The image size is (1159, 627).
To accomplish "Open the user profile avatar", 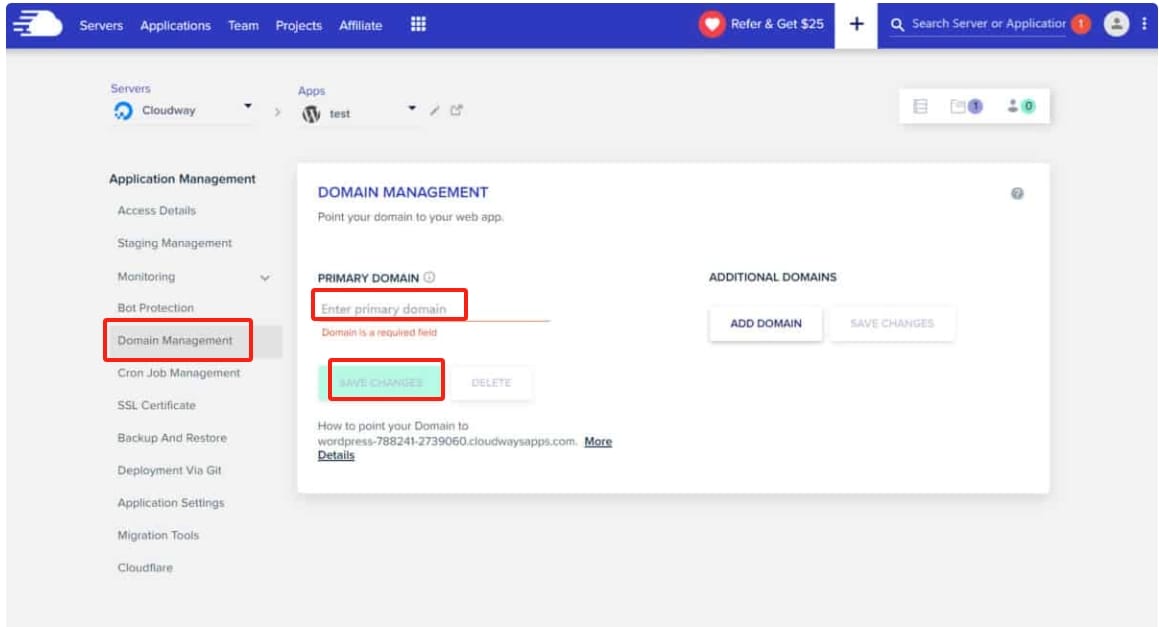I will (x=1116, y=24).
